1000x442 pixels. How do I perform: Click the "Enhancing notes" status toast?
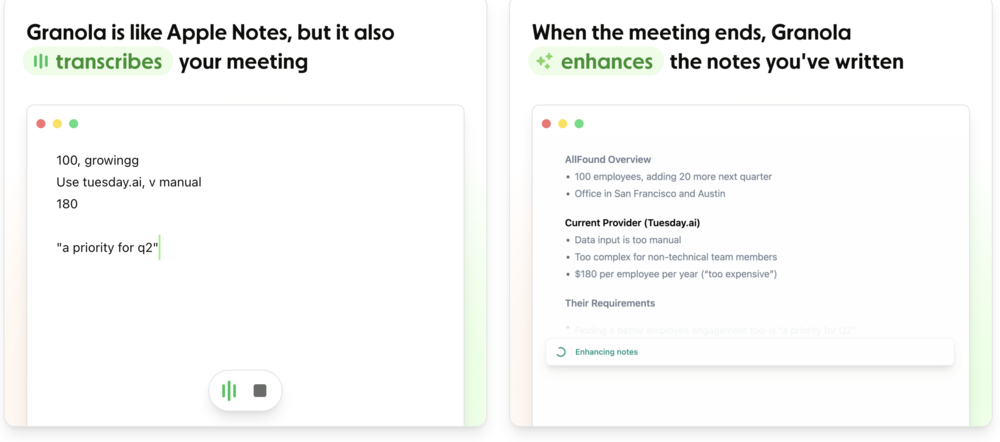749,352
